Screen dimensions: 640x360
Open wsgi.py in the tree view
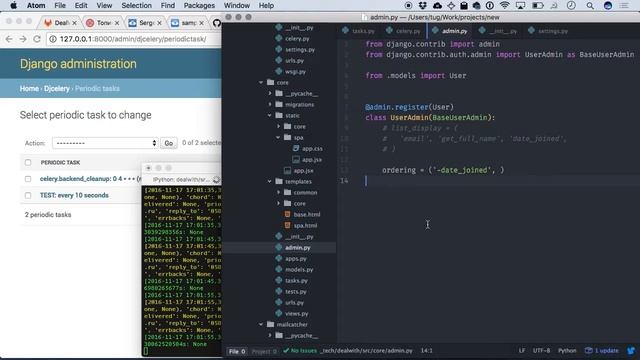coord(296,71)
